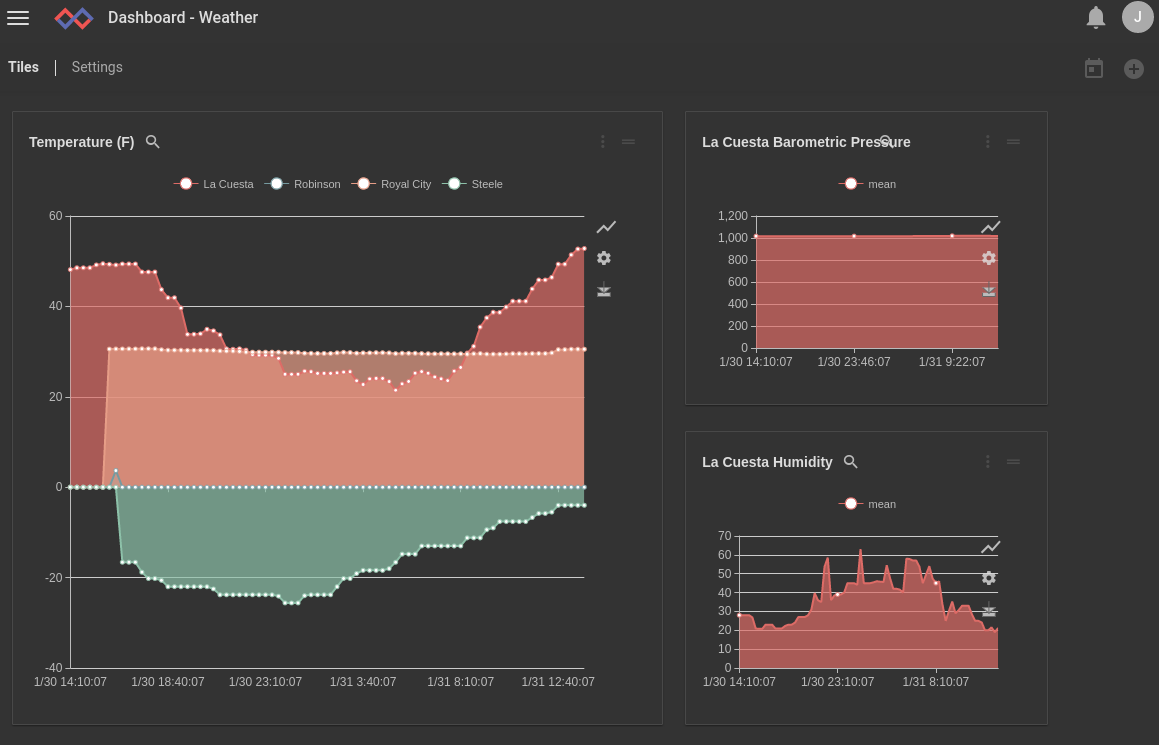Click the 1/31 9:22:07 pressure axis label
The image size is (1159, 745).
(952, 361)
